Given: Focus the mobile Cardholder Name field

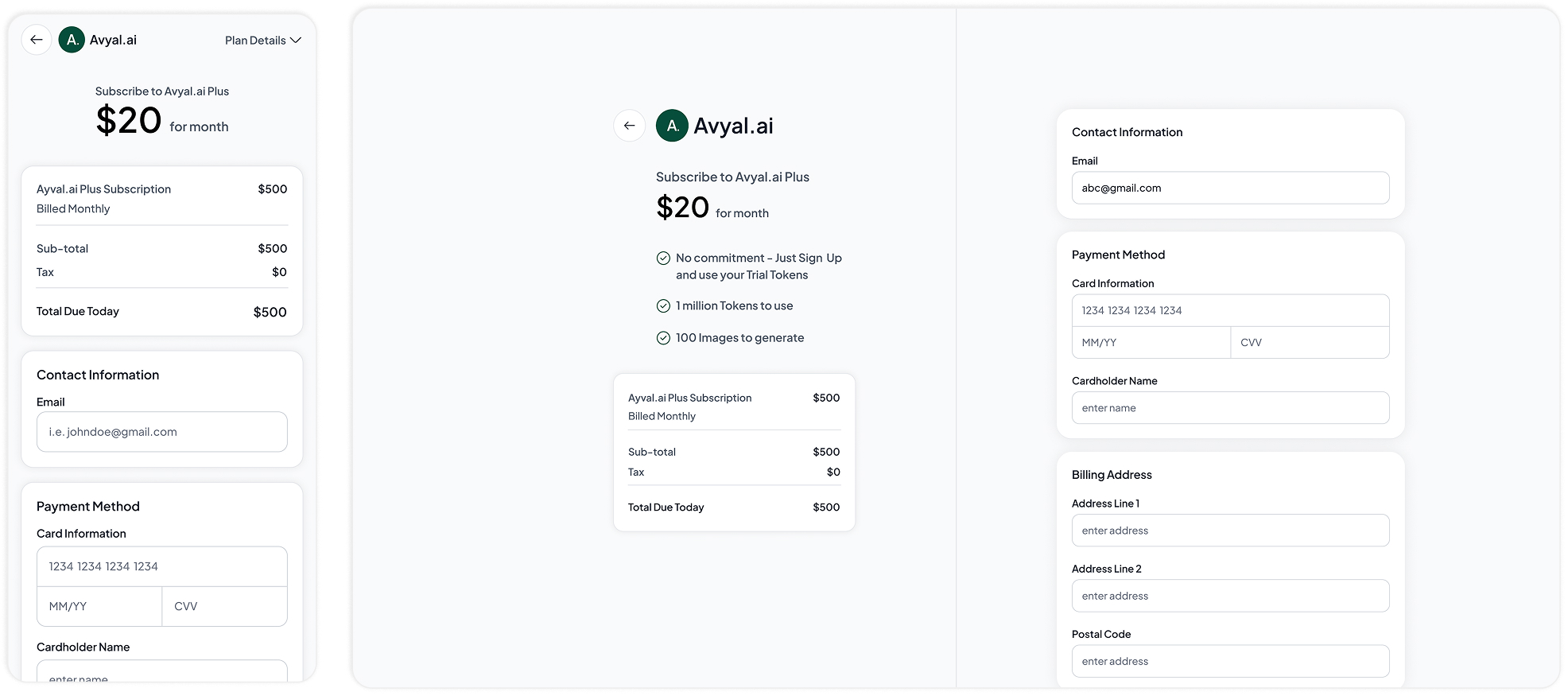Looking at the screenshot, I should tap(162, 671).
